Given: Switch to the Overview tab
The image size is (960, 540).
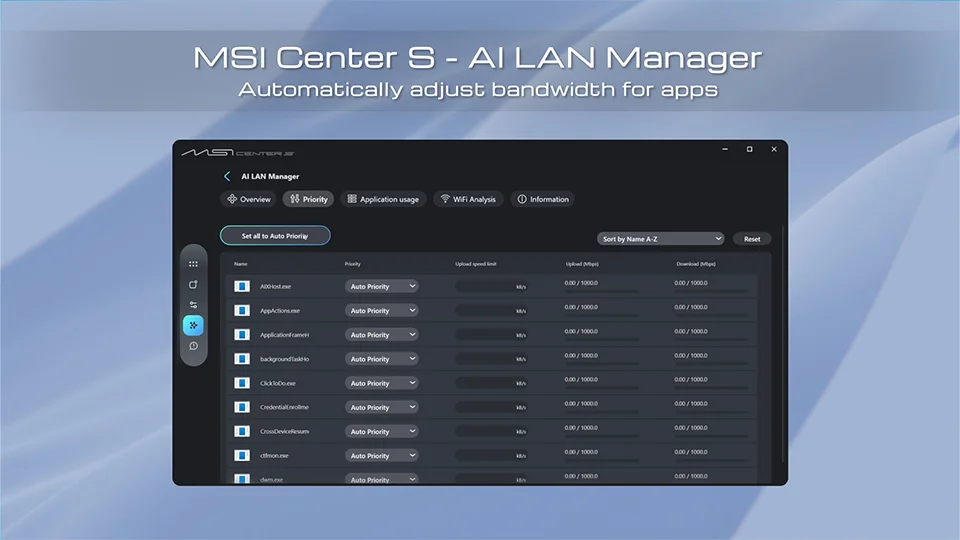Looking at the screenshot, I should [249, 199].
